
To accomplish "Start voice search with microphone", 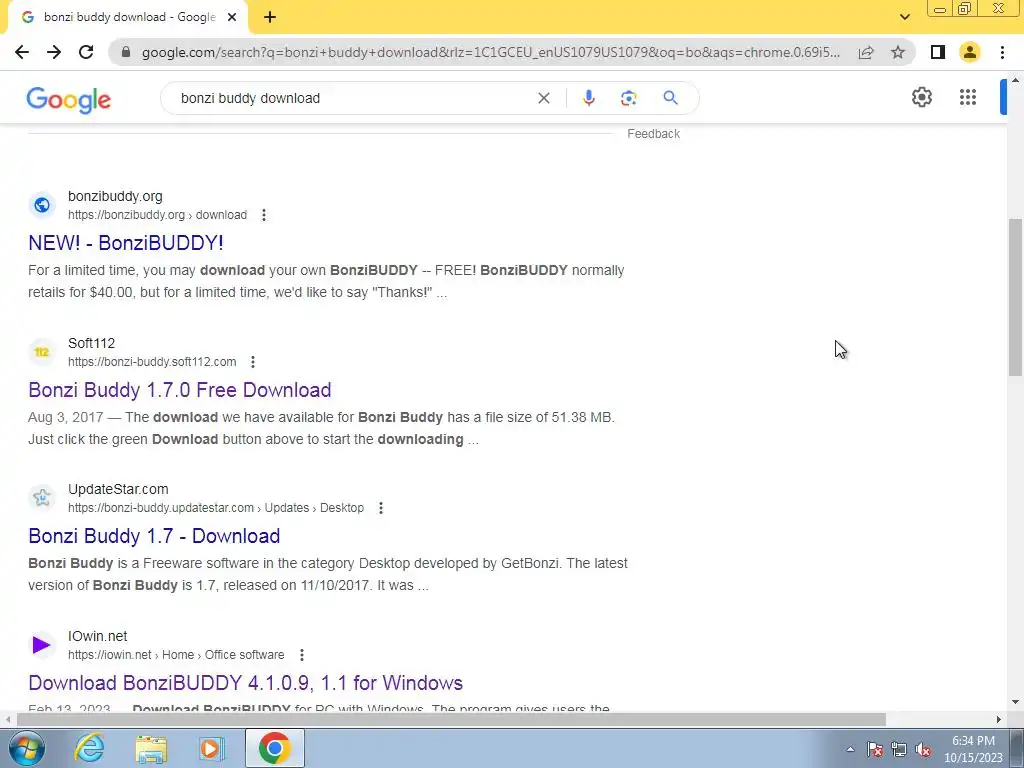I will [588, 98].
